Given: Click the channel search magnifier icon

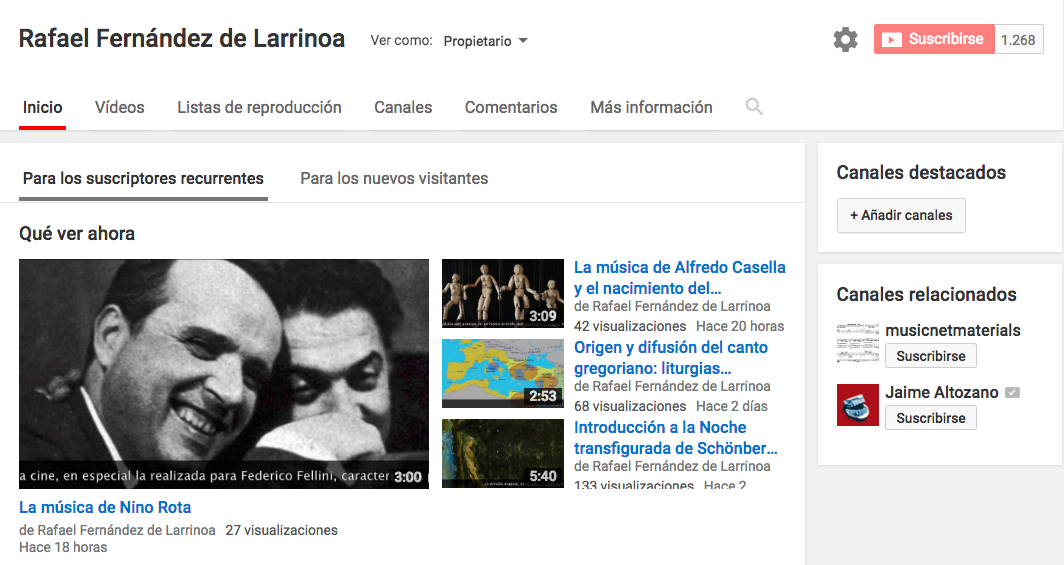Looking at the screenshot, I should point(754,106).
